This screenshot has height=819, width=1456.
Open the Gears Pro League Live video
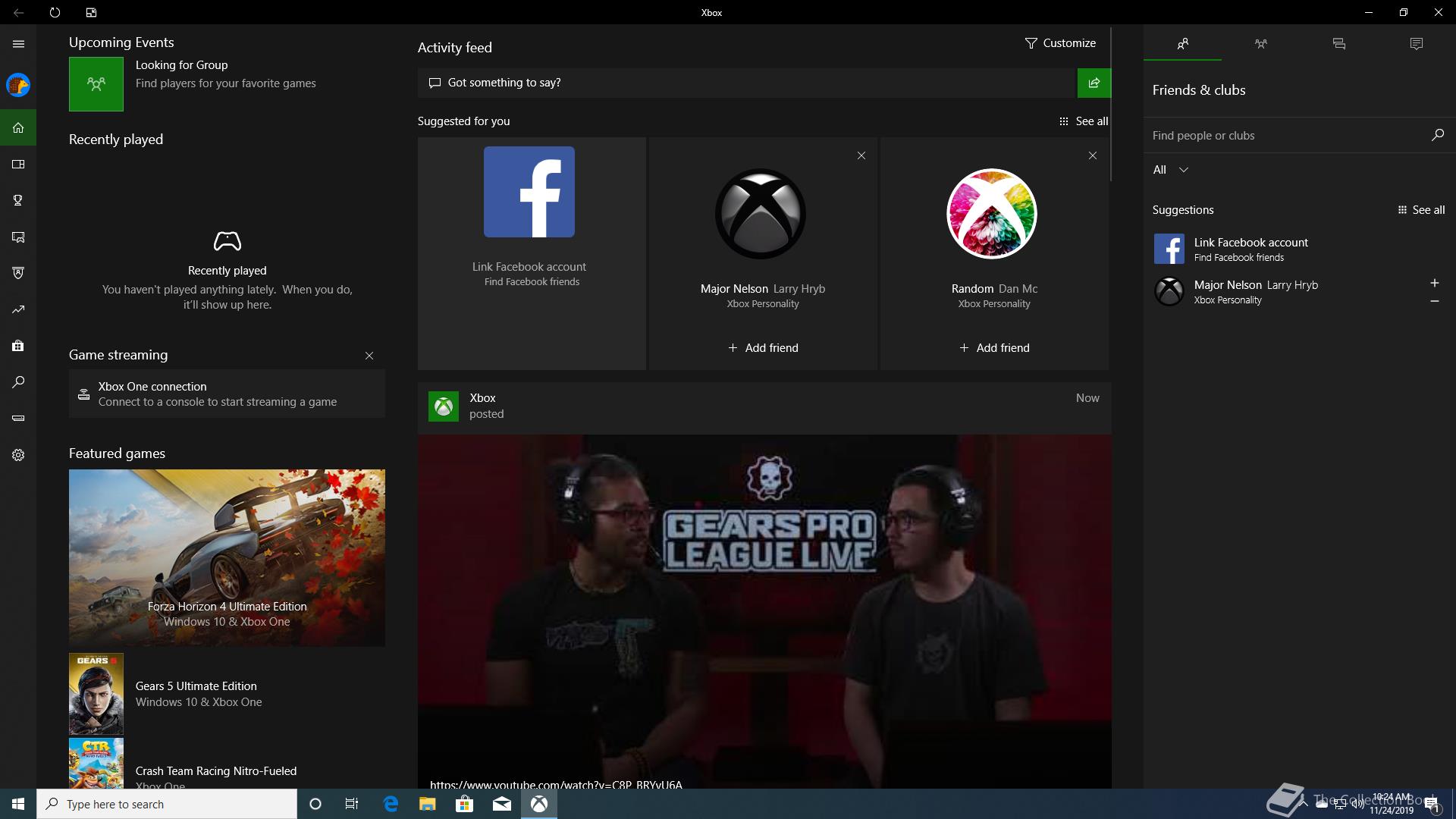pos(764,611)
